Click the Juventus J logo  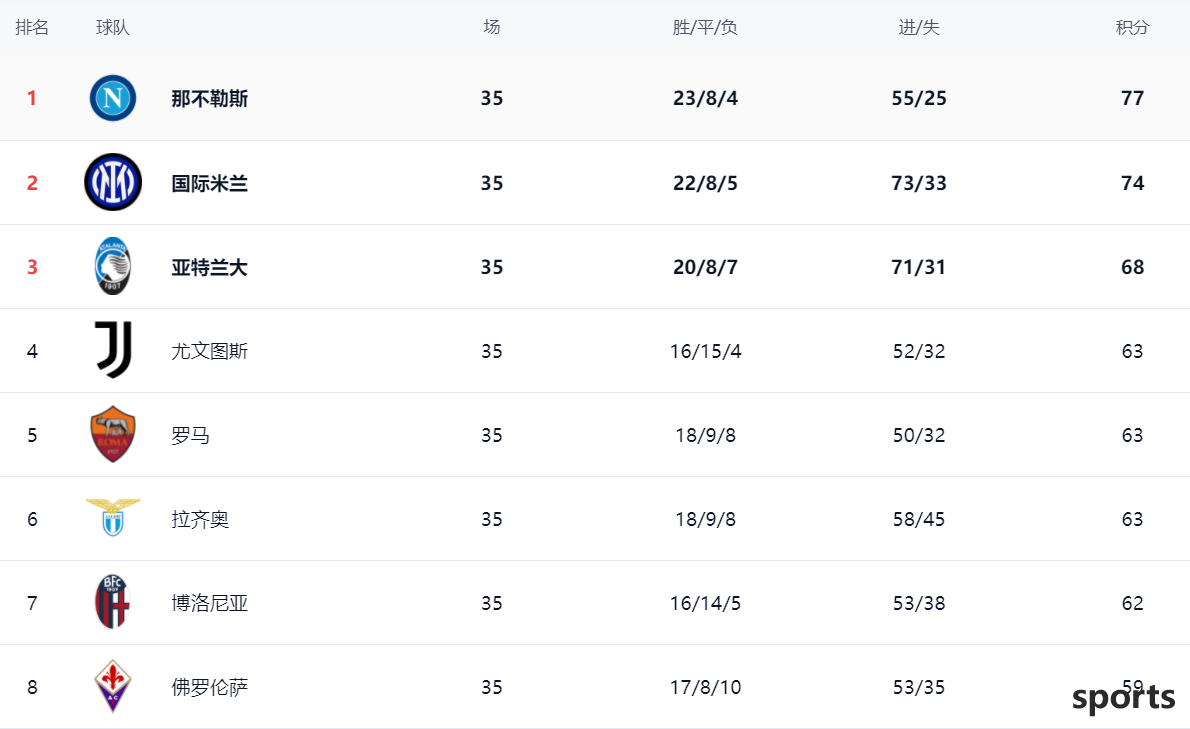114,350
